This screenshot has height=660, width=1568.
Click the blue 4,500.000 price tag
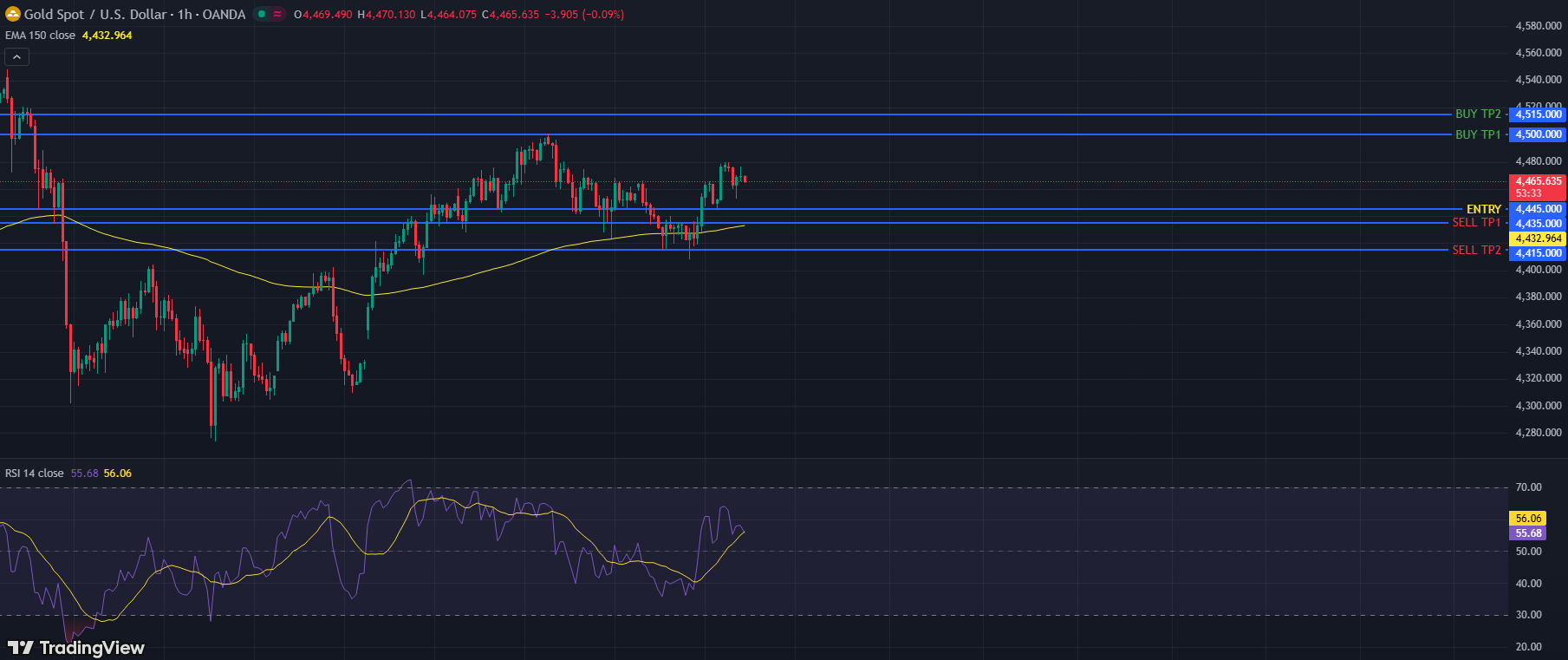pos(1538,134)
